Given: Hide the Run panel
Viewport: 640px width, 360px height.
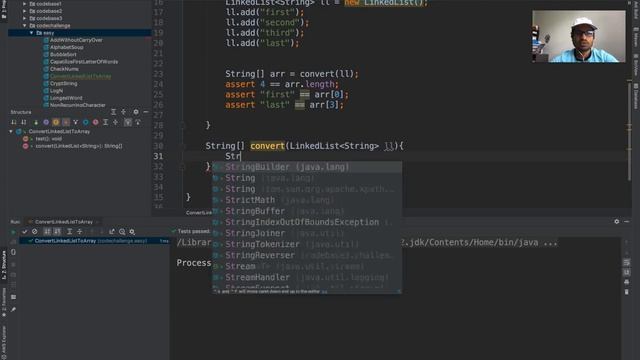Looking at the screenshot, I should pyautogui.click(x=627, y=221).
